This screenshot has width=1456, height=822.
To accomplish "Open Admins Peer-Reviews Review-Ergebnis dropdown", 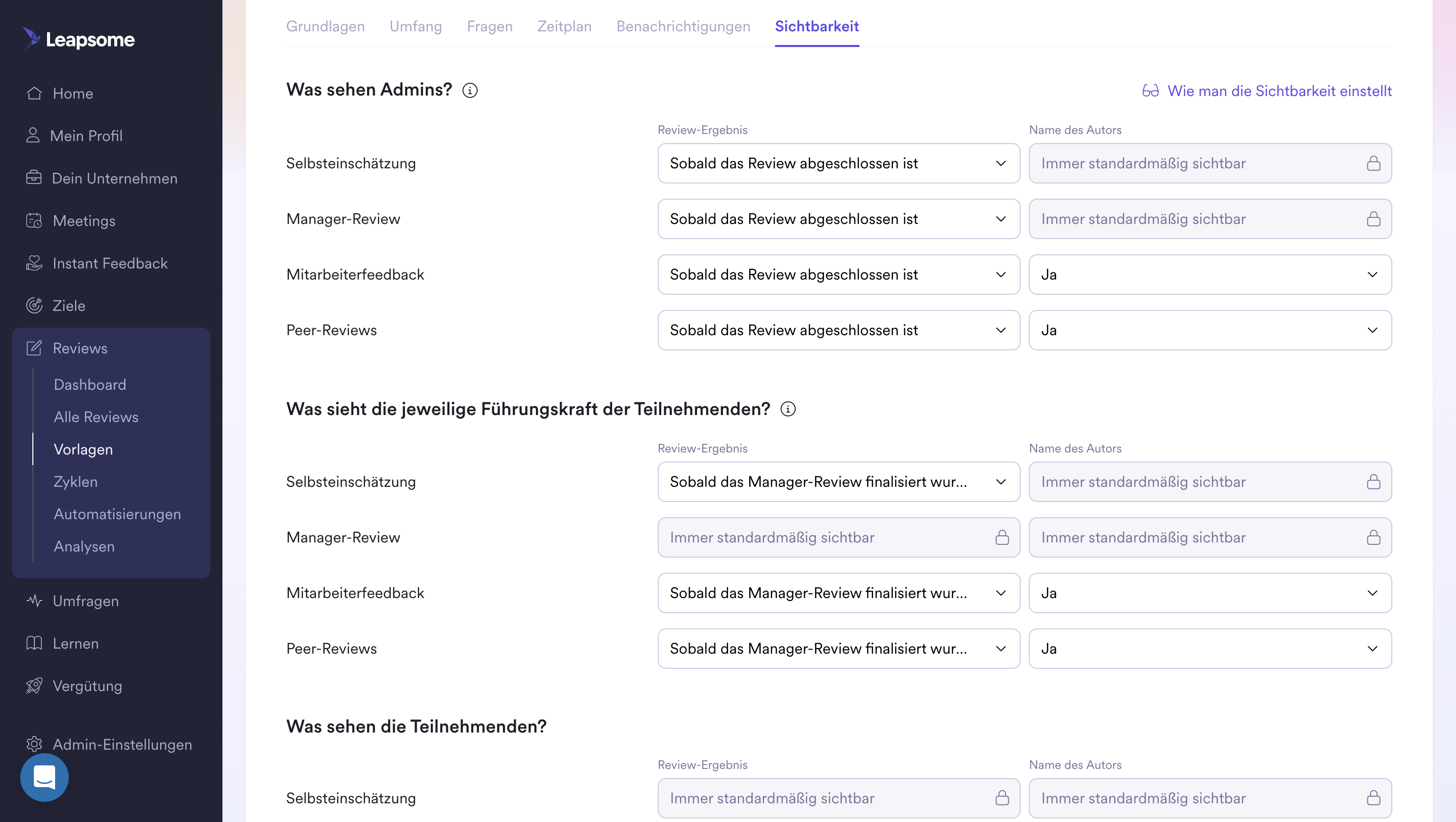I will (x=839, y=330).
